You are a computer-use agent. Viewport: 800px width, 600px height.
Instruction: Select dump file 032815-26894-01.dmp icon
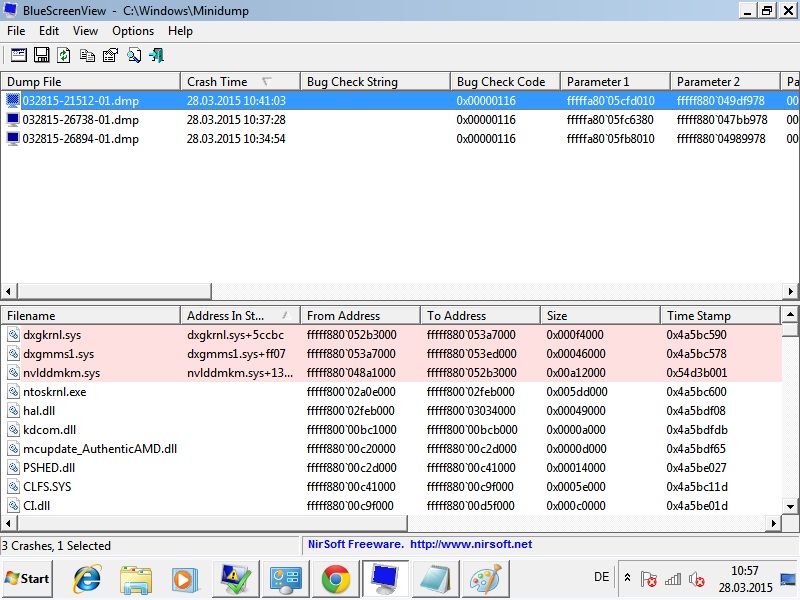13,138
